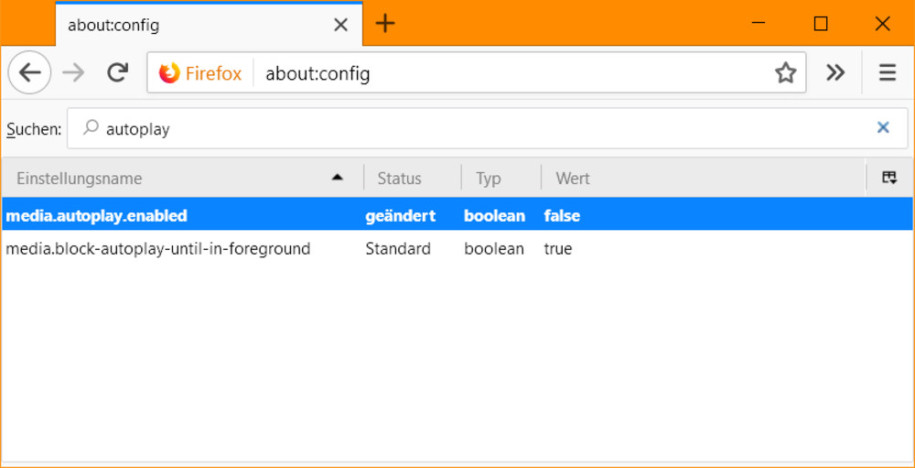Click the Firefox logo in address bar

point(169,74)
